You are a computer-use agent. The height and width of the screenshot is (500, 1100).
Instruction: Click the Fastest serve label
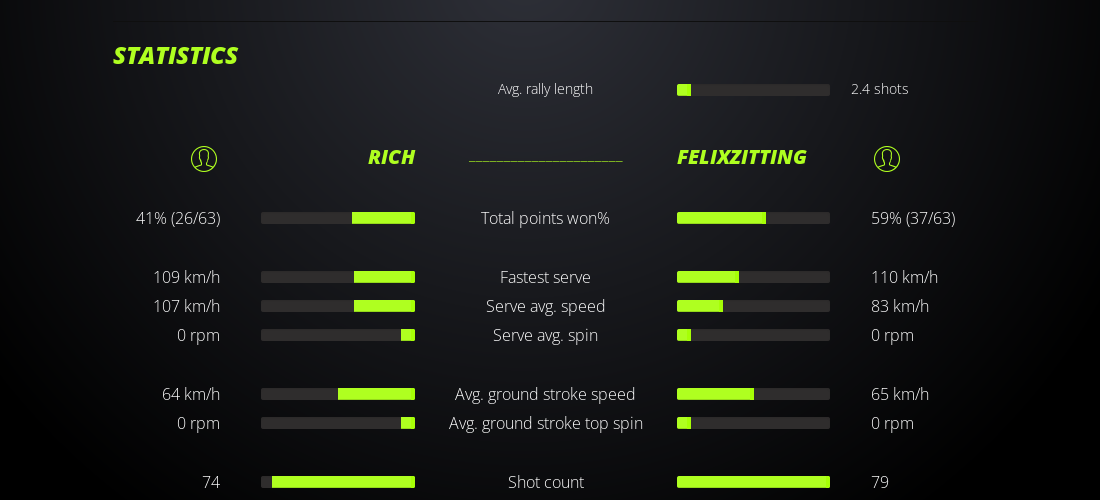pyautogui.click(x=545, y=277)
